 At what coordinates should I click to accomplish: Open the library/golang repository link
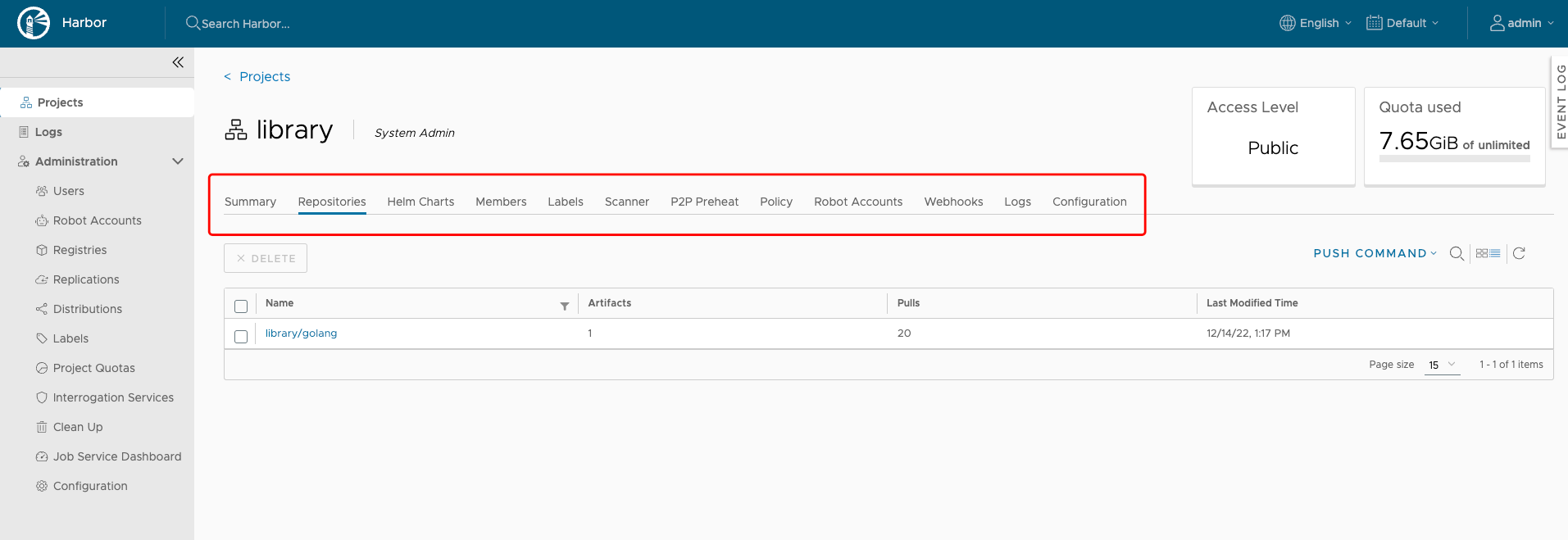pos(301,334)
